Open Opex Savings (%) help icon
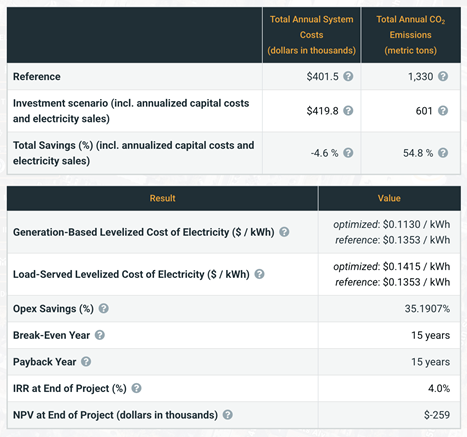The image size is (467, 437). click(104, 309)
